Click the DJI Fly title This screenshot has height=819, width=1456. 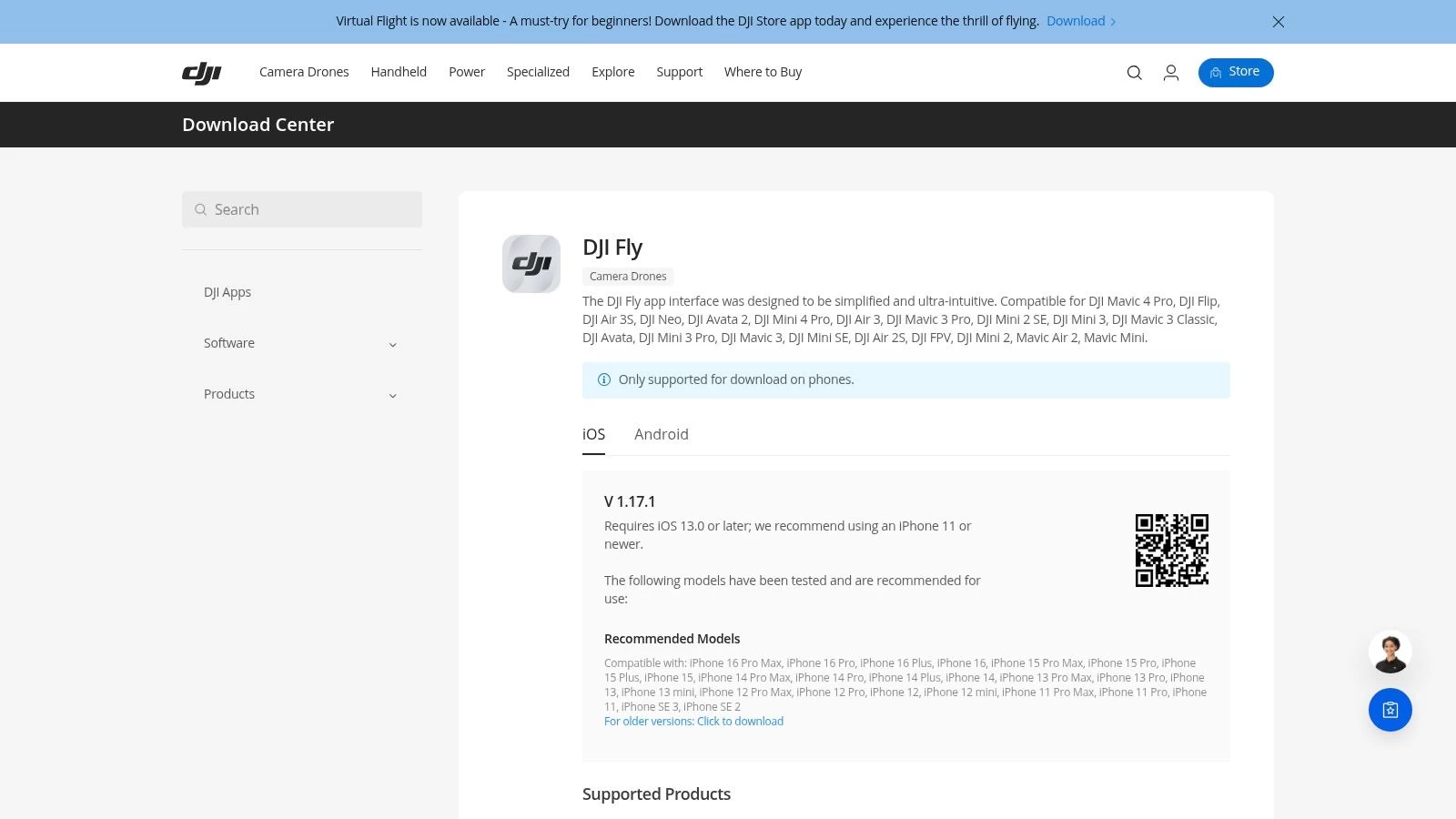[x=612, y=248]
